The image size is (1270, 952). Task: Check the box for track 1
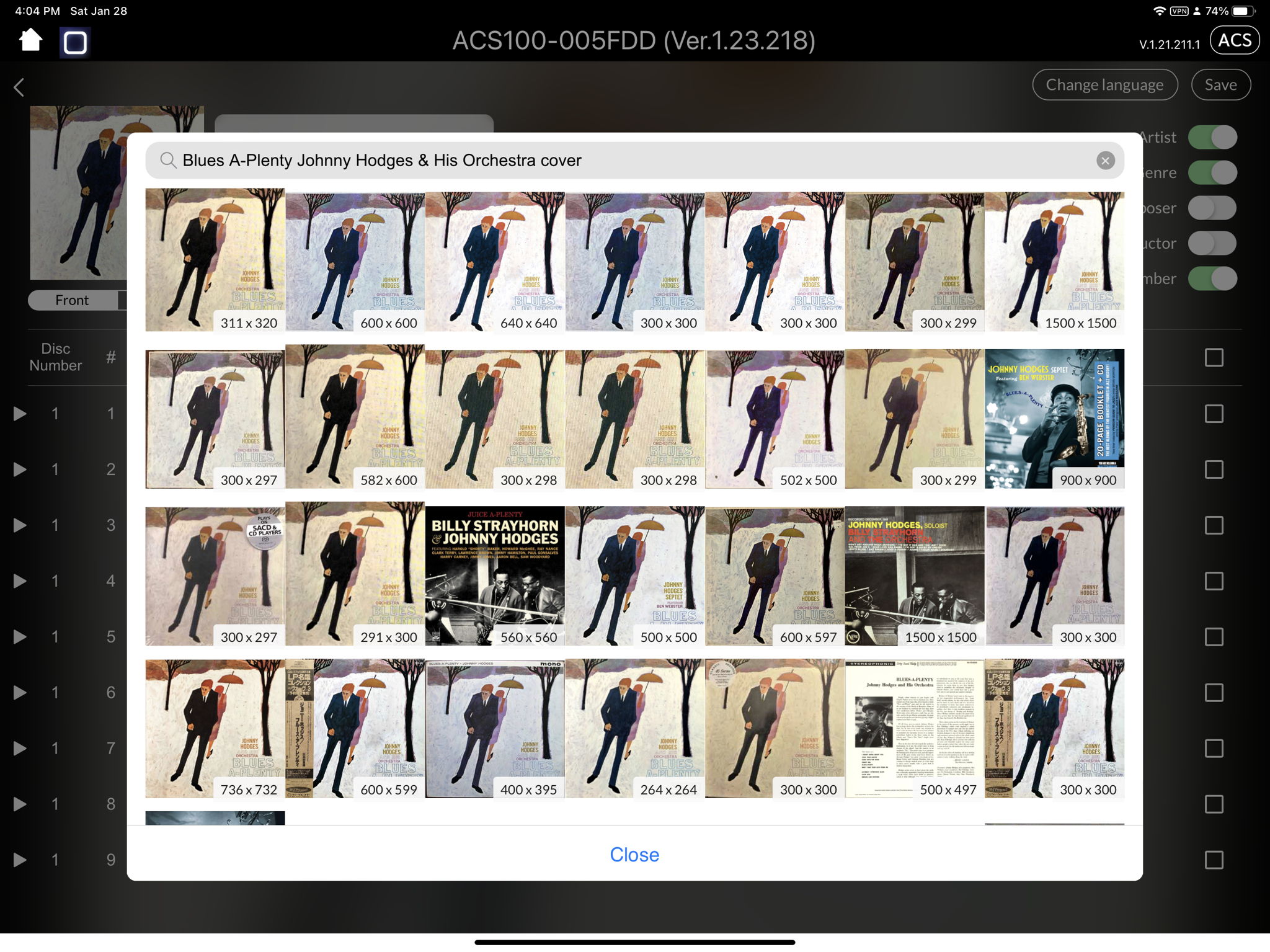pos(1214,414)
